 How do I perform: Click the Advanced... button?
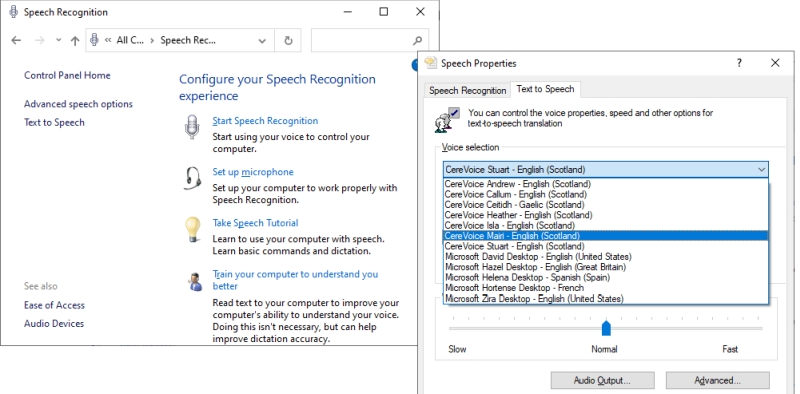[717, 381]
